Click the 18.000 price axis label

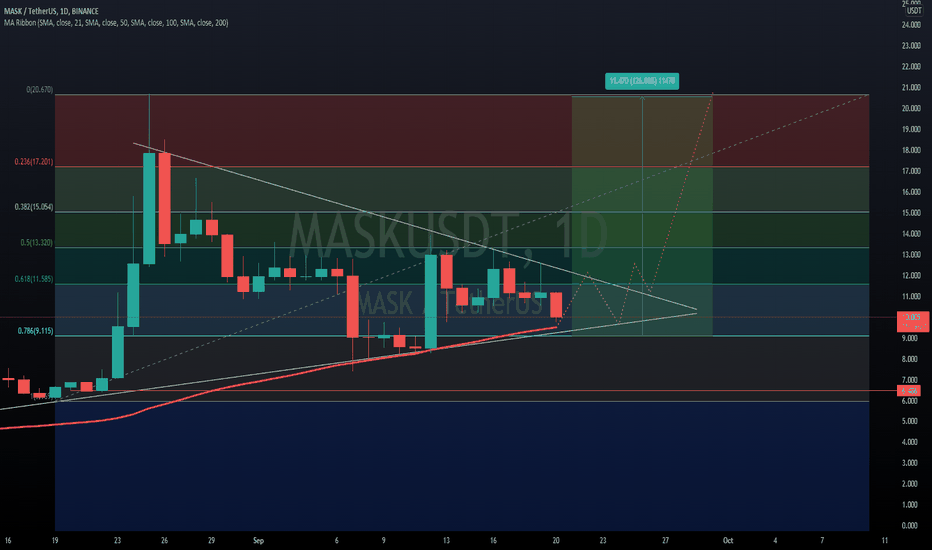click(x=911, y=150)
